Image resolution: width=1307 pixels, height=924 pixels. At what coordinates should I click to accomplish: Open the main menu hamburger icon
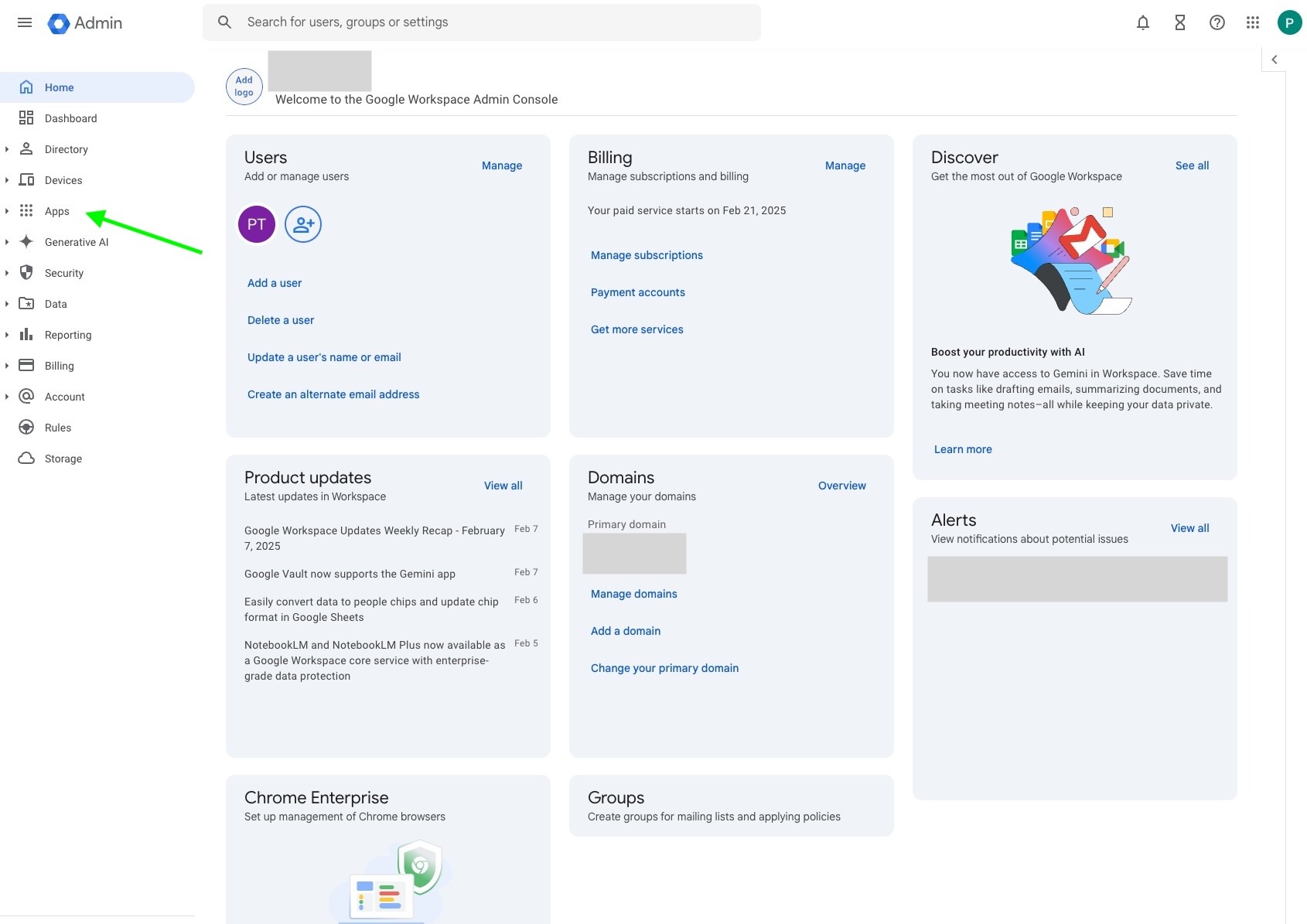tap(25, 22)
